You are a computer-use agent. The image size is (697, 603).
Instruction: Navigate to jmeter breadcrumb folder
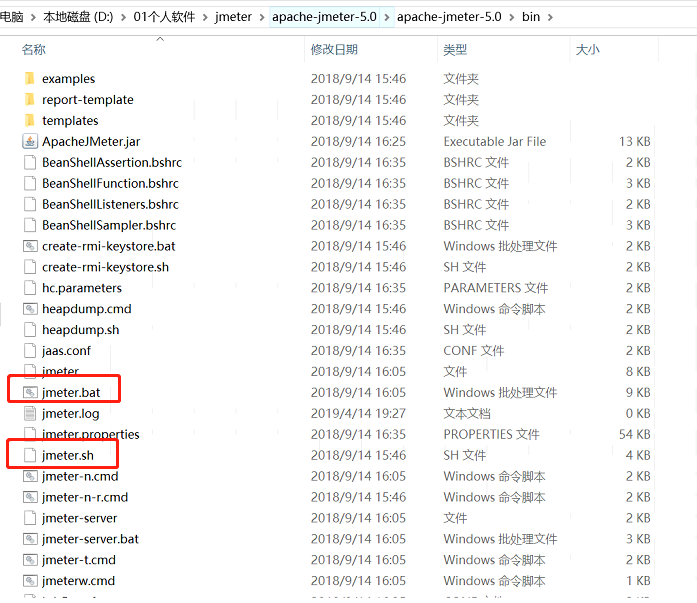[233, 17]
